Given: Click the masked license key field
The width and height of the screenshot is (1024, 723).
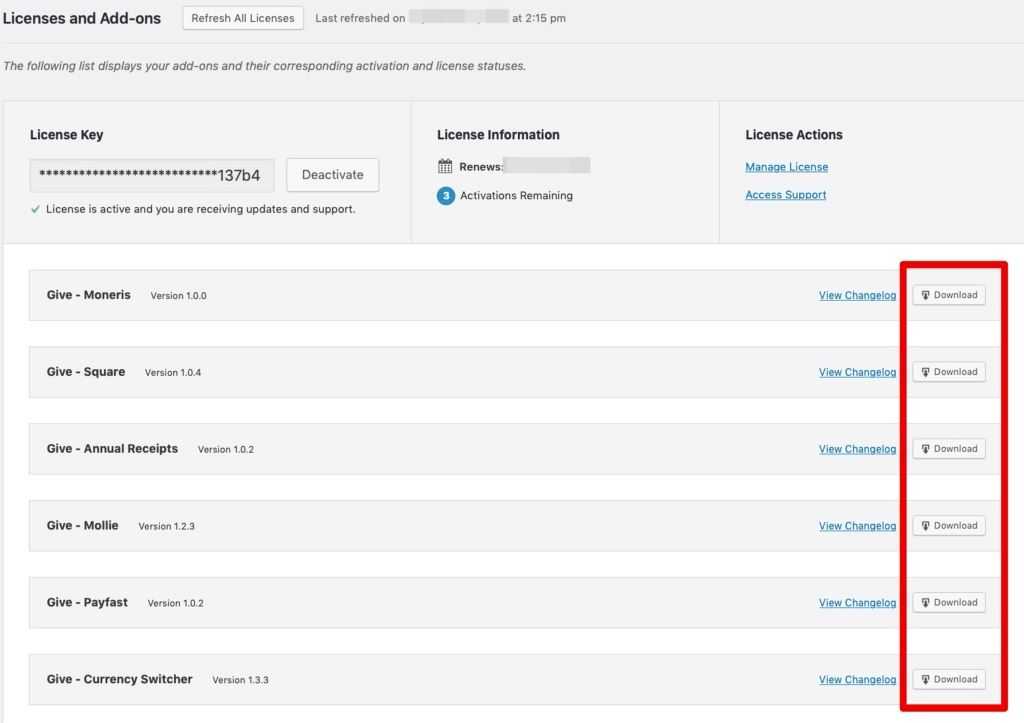Looking at the screenshot, I should (152, 175).
